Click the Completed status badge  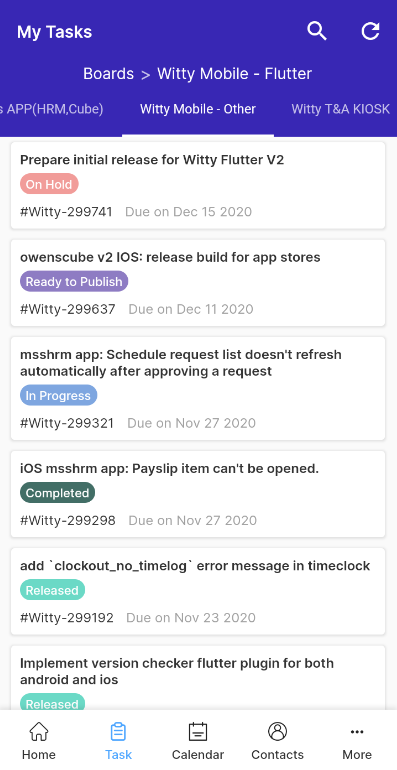(x=57, y=493)
